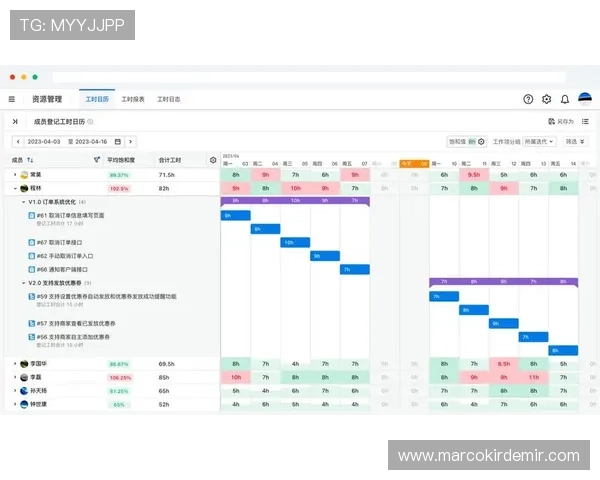Select the blue 10h bar for task #67
Screen dimensions: 600x480
pos(295,242)
